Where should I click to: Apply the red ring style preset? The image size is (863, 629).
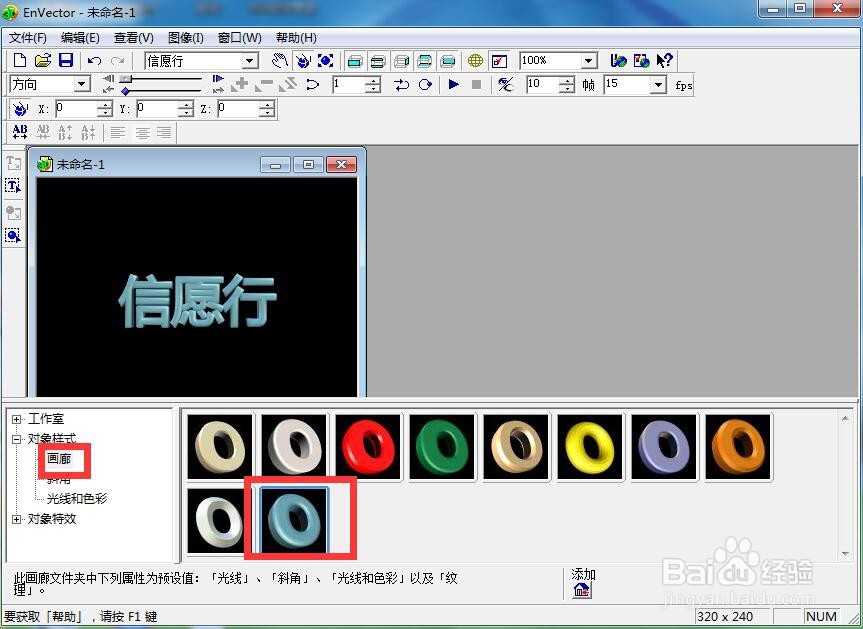click(x=368, y=447)
